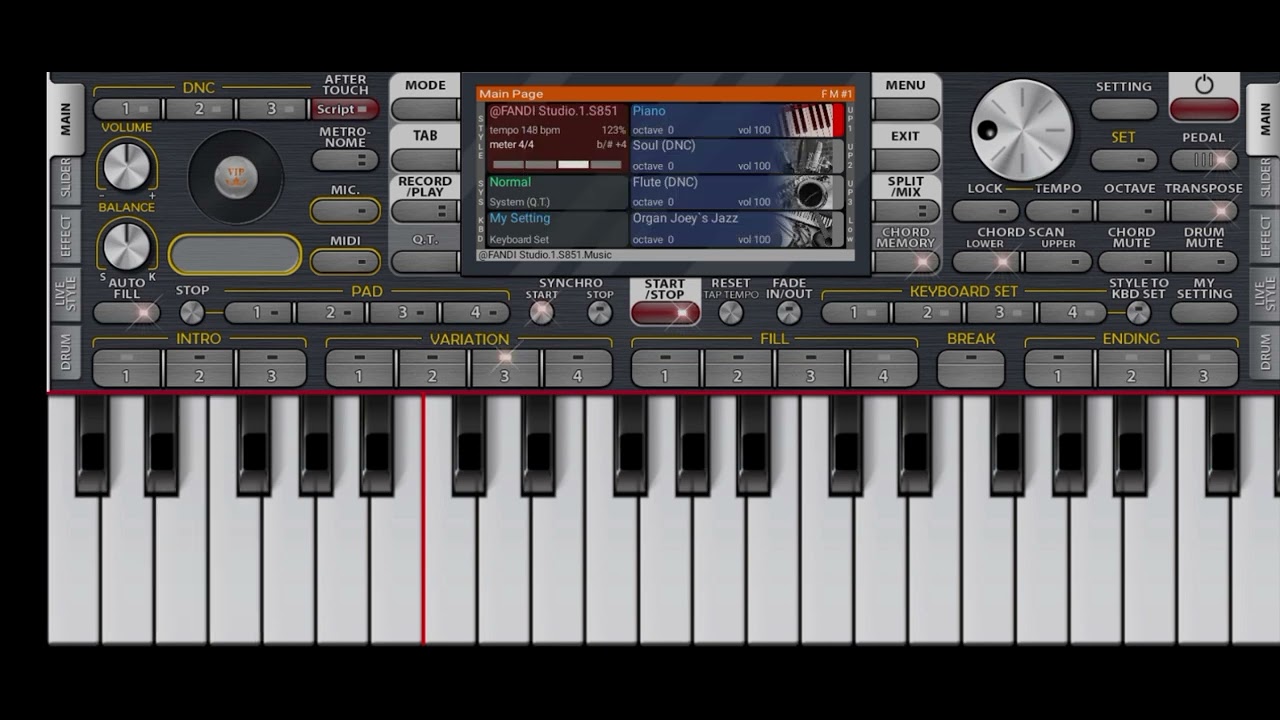Screen dimensions: 1280x720
Task: Toggle the Auto Fill button
Action: (127, 313)
